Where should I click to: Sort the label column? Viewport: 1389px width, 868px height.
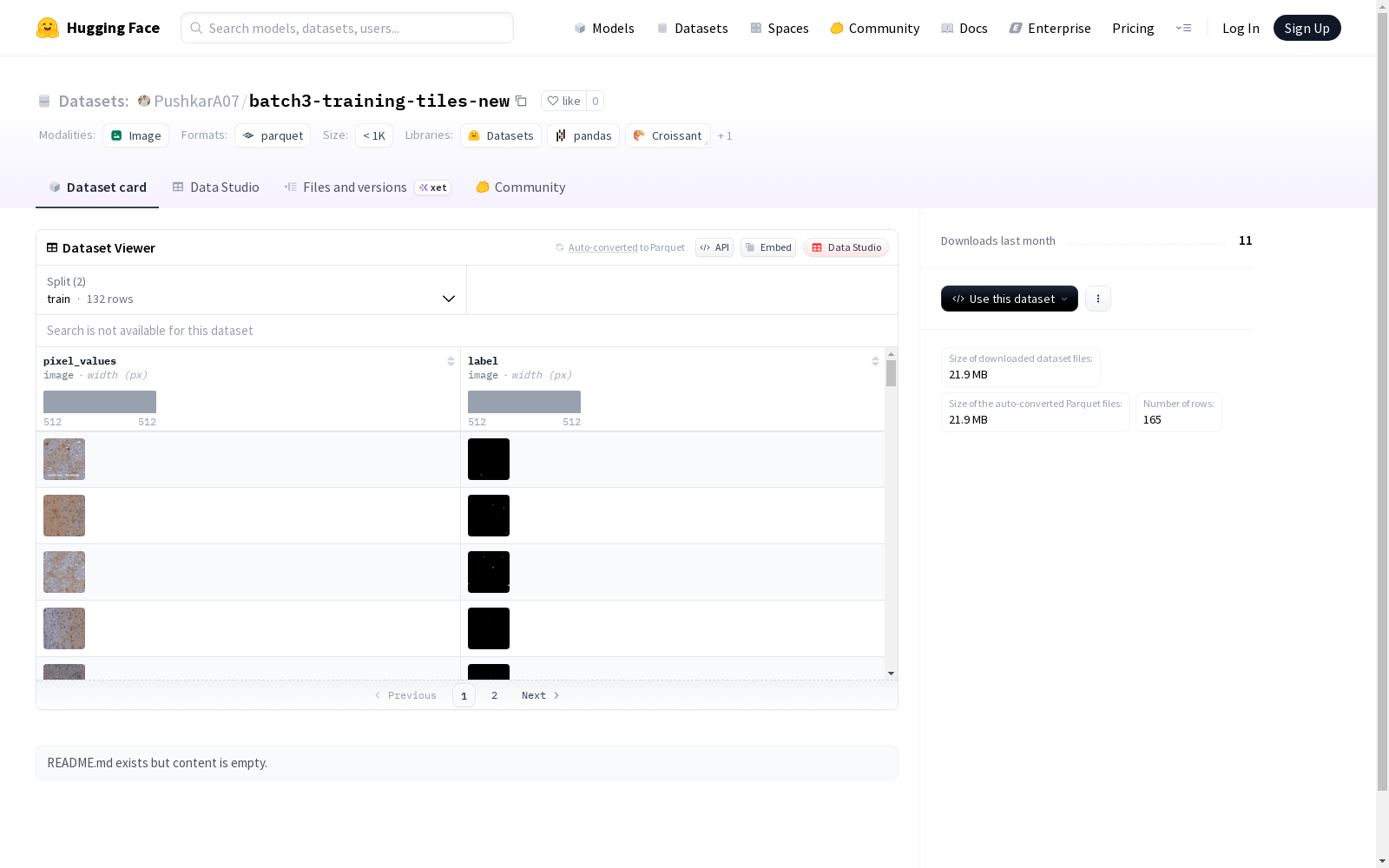875,361
